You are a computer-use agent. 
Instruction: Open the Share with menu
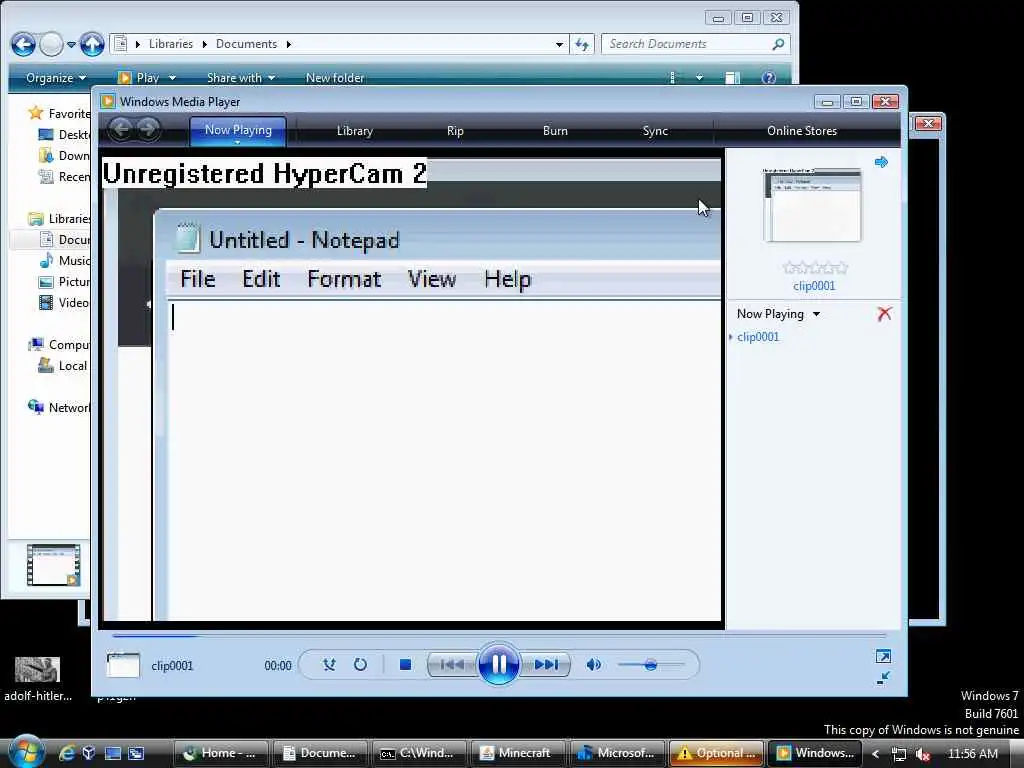click(240, 78)
